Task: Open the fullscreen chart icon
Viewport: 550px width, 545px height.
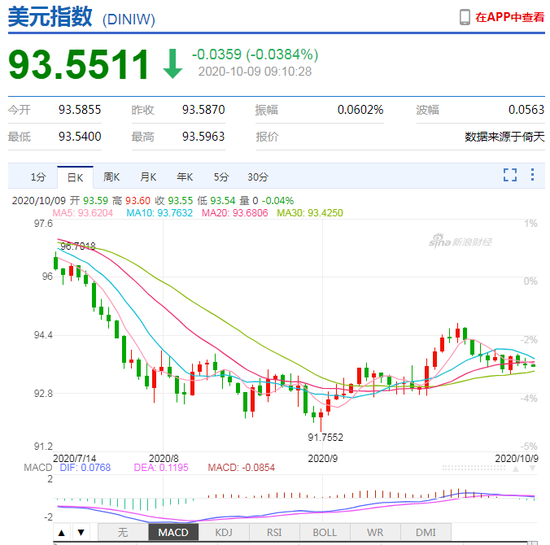Action: coord(510,175)
